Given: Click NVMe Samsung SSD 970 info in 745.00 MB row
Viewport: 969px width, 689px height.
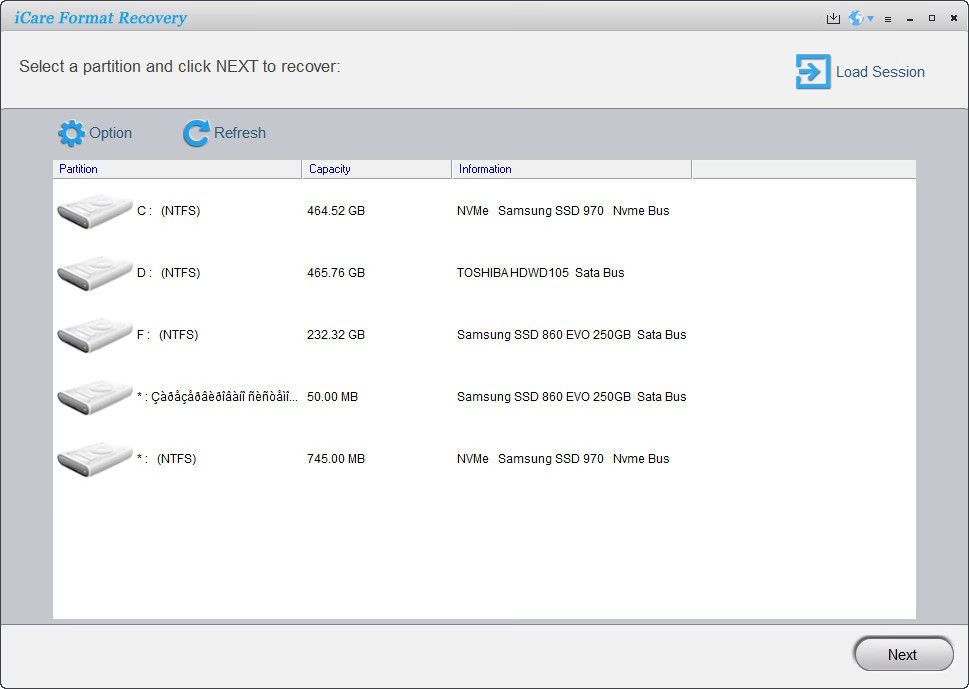Looking at the screenshot, I should point(563,459).
